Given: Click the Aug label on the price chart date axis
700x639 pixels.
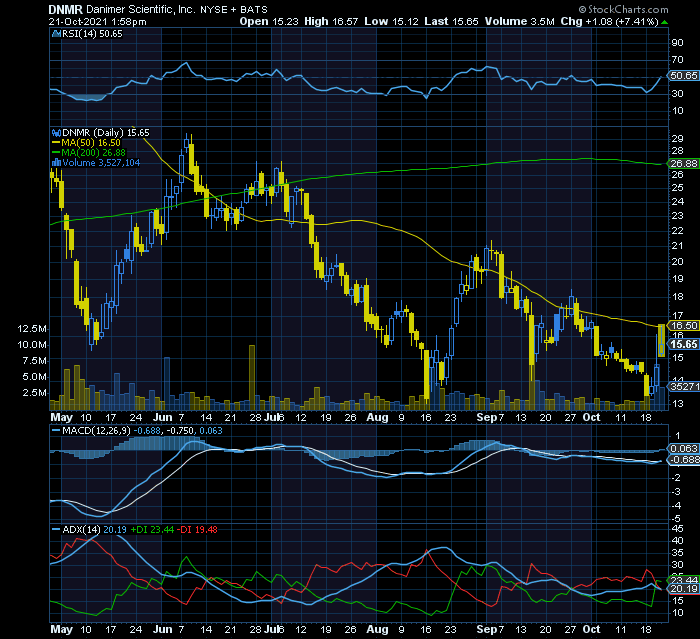Looking at the screenshot, I should [x=377, y=418].
